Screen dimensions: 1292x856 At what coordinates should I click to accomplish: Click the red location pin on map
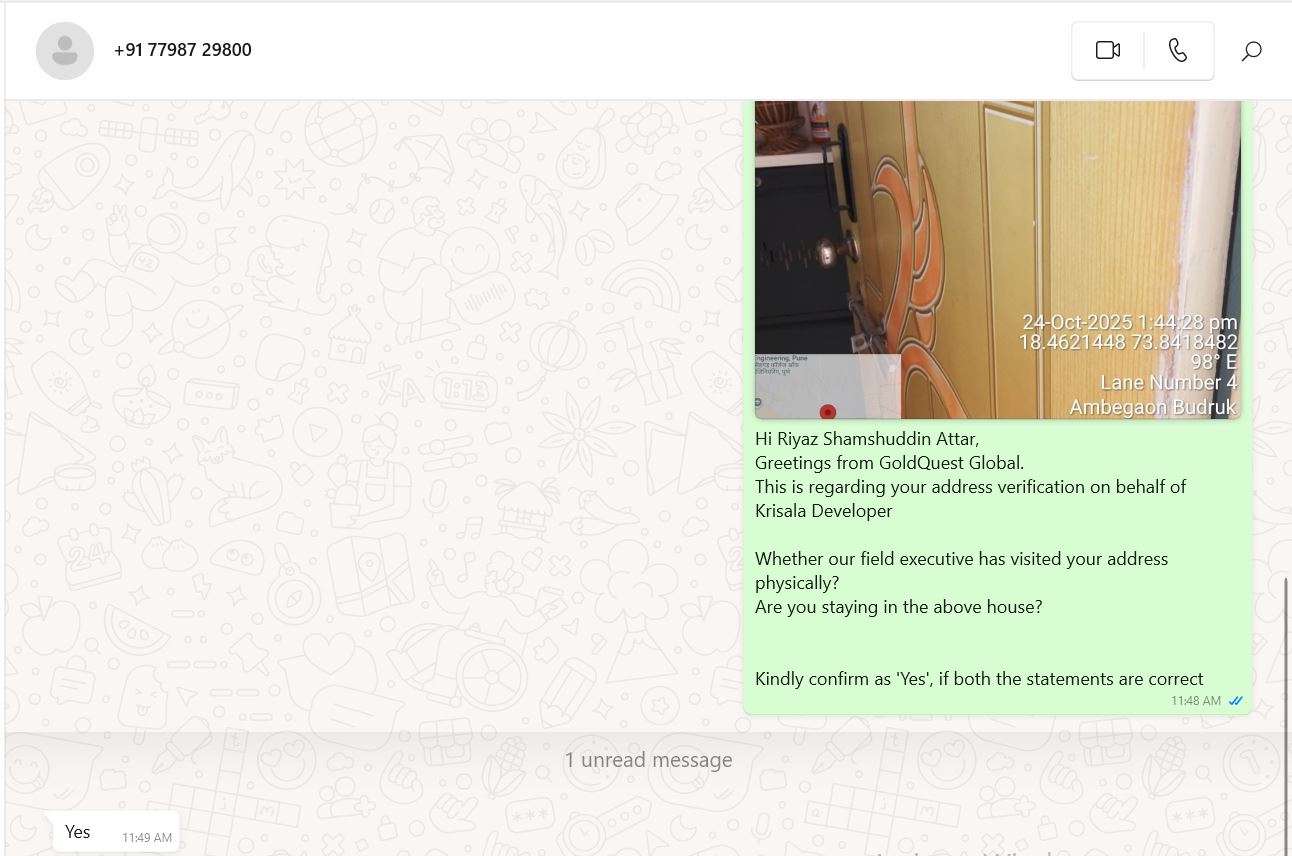[827, 411]
